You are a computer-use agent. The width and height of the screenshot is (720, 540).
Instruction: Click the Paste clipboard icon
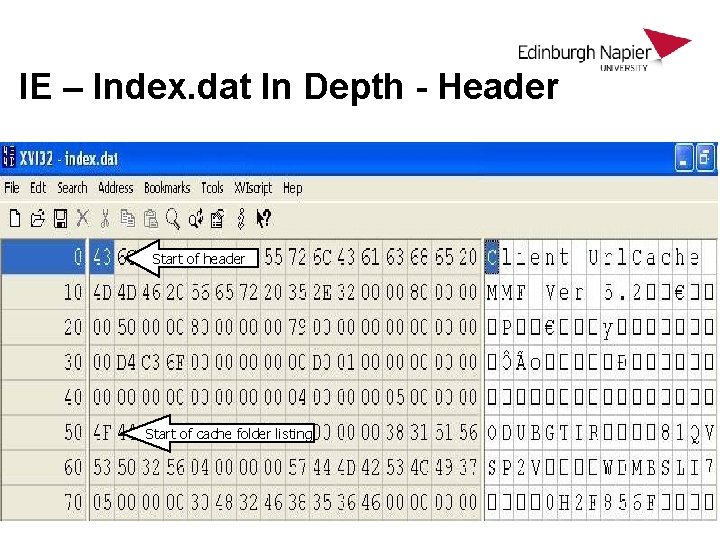tap(151, 219)
